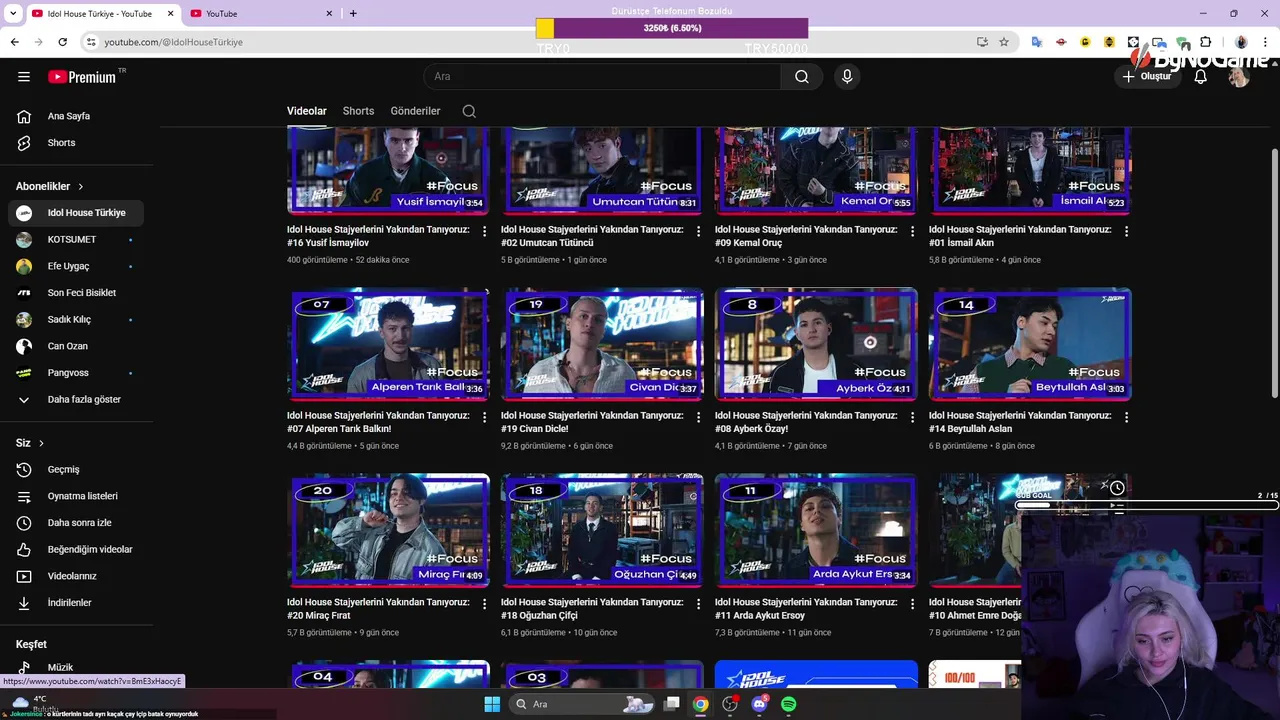The height and width of the screenshot is (720, 1280).
Task: Expand the Abonelikler section
Action: click(x=50, y=186)
